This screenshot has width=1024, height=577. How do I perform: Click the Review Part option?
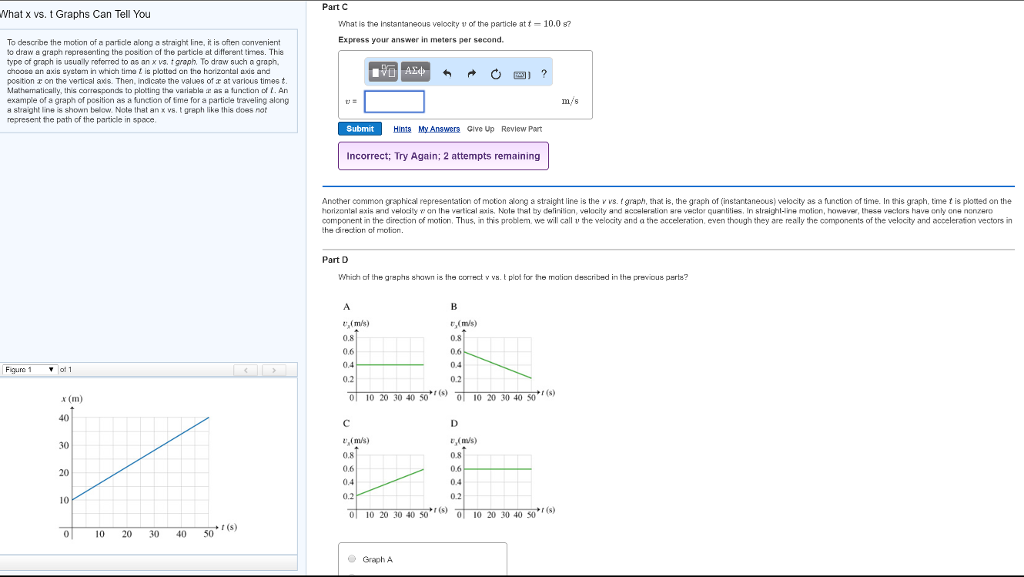pyautogui.click(x=521, y=129)
